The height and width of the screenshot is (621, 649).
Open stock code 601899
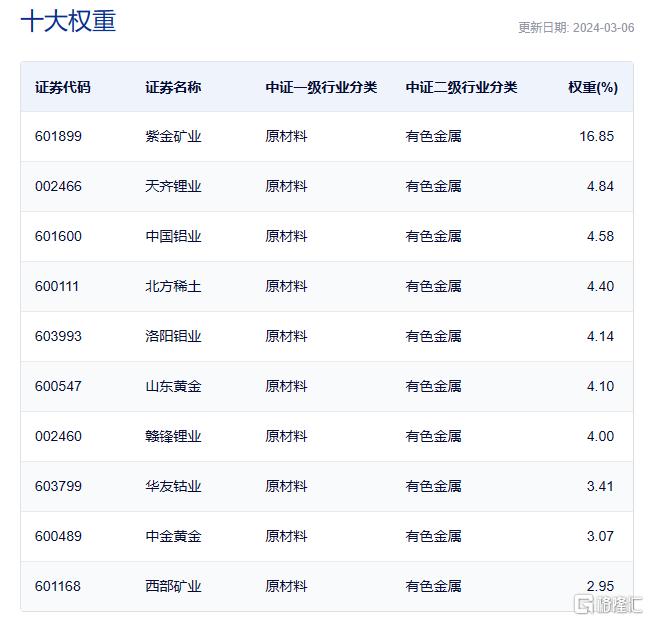[58, 136]
